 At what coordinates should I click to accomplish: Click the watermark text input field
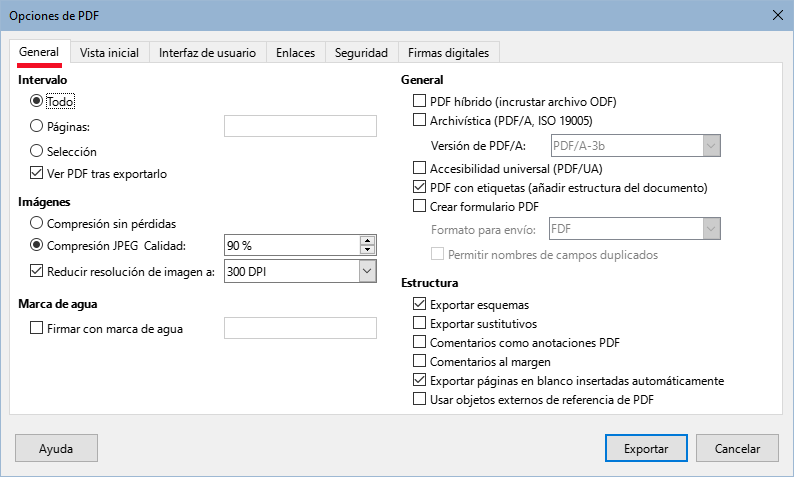(300, 328)
